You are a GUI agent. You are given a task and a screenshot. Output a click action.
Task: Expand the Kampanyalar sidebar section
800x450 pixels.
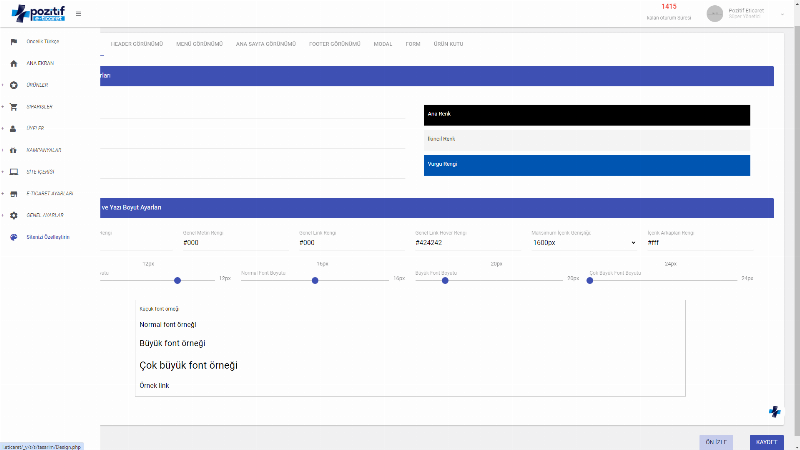tap(3, 150)
